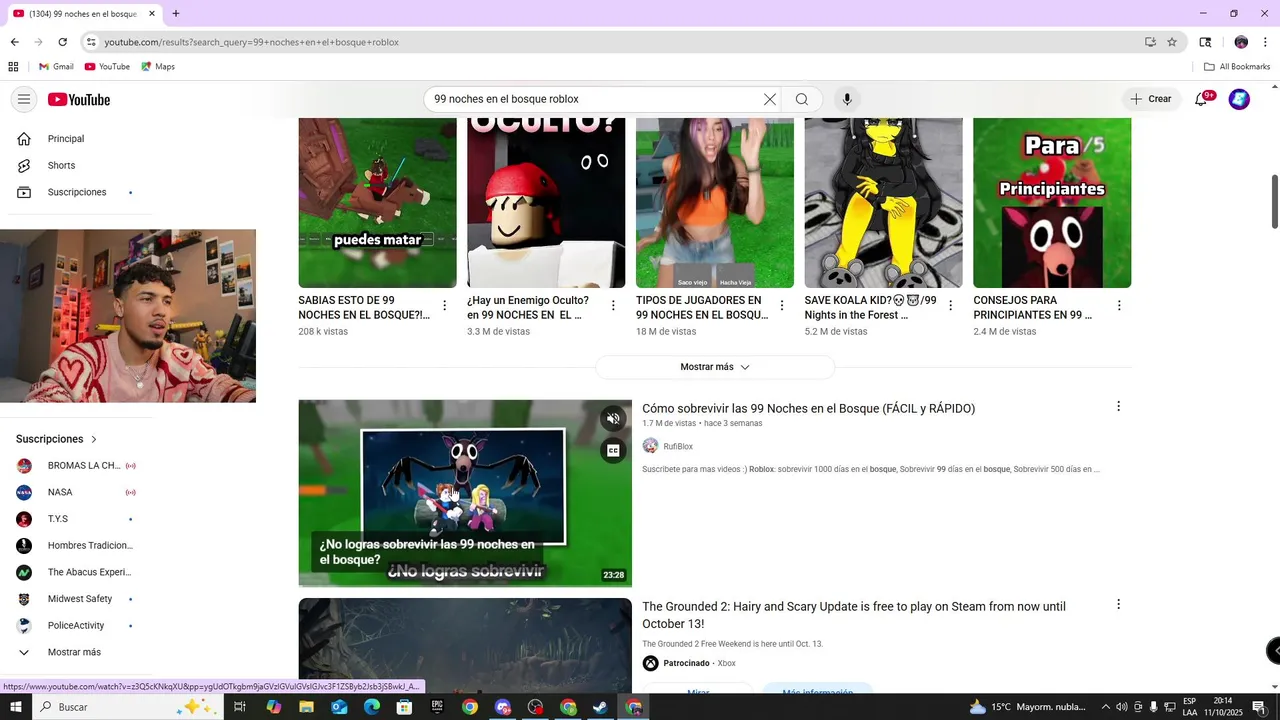Open options for Grounded 2 ad
The width and height of the screenshot is (1280, 720).
[1118, 604]
